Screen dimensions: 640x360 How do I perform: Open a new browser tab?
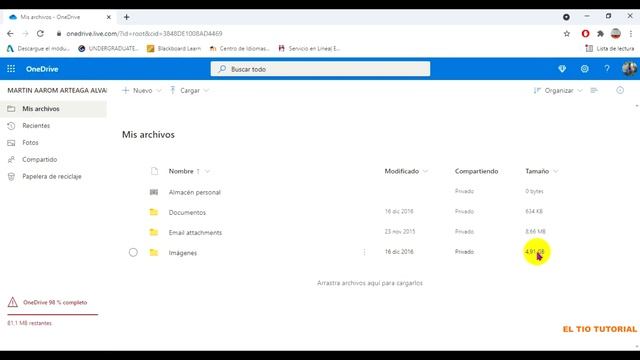(x=127, y=17)
